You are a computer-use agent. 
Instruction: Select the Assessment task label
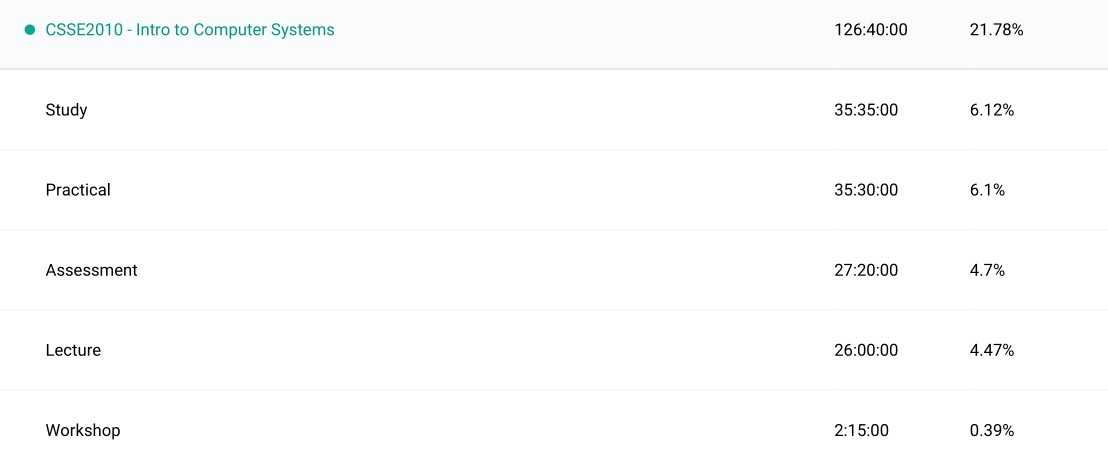[x=92, y=270]
